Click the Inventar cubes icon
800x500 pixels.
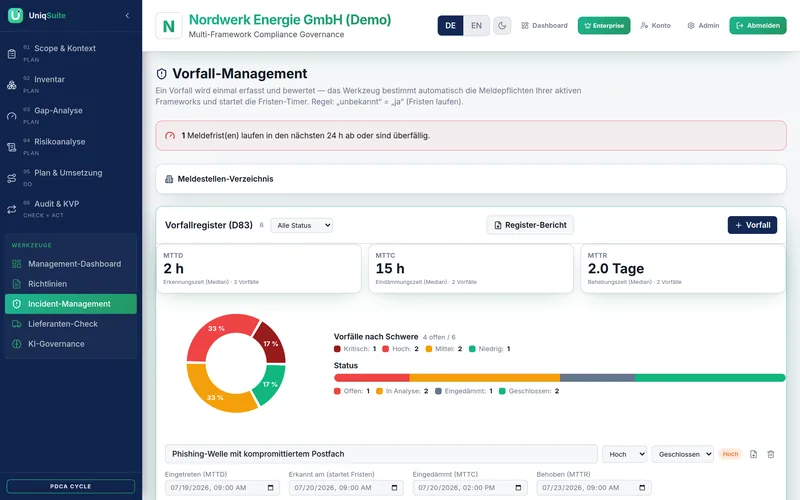point(12,85)
